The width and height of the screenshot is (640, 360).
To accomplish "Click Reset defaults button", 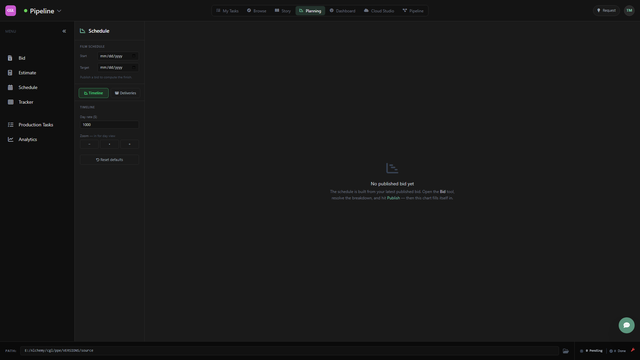I will click(x=109, y=160).
